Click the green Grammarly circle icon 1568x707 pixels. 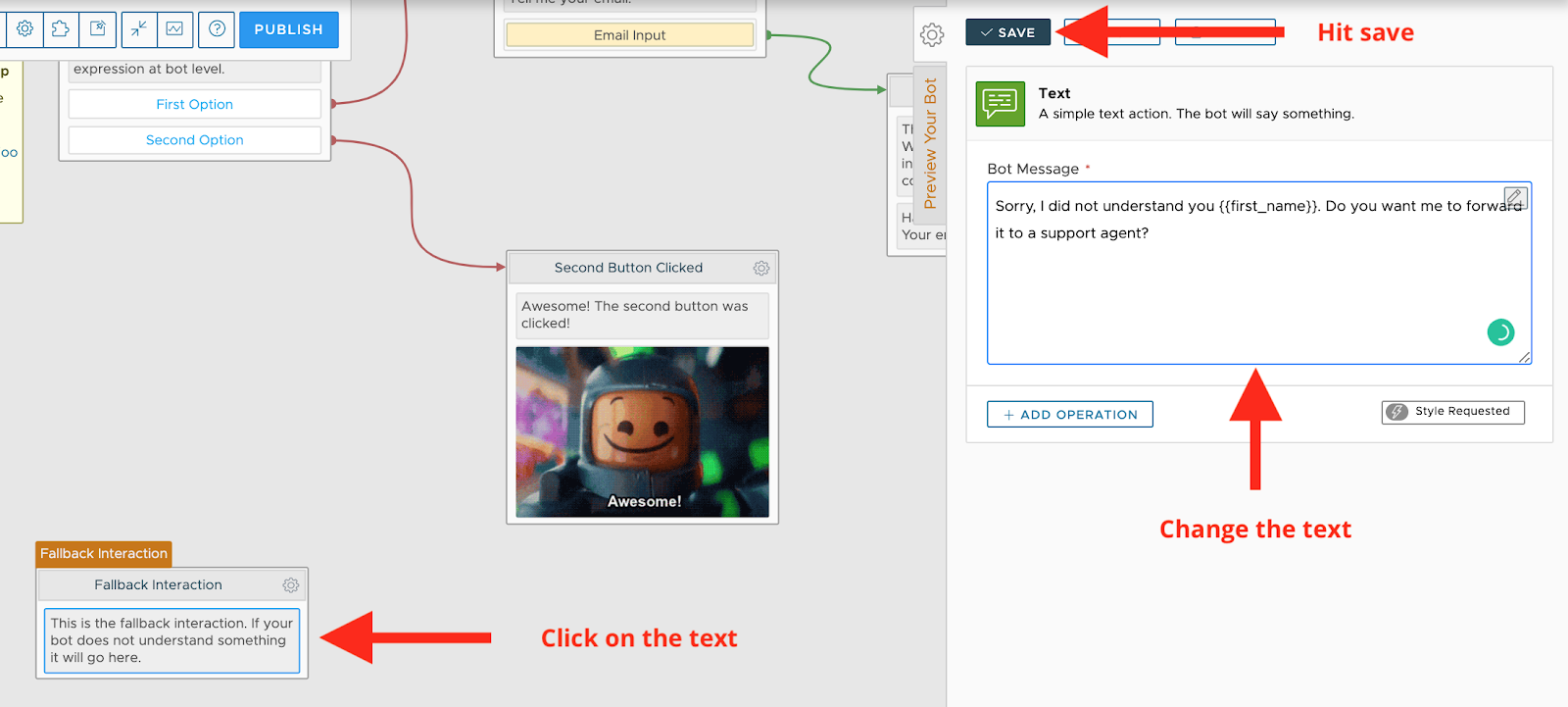[x=1500, y=332]
